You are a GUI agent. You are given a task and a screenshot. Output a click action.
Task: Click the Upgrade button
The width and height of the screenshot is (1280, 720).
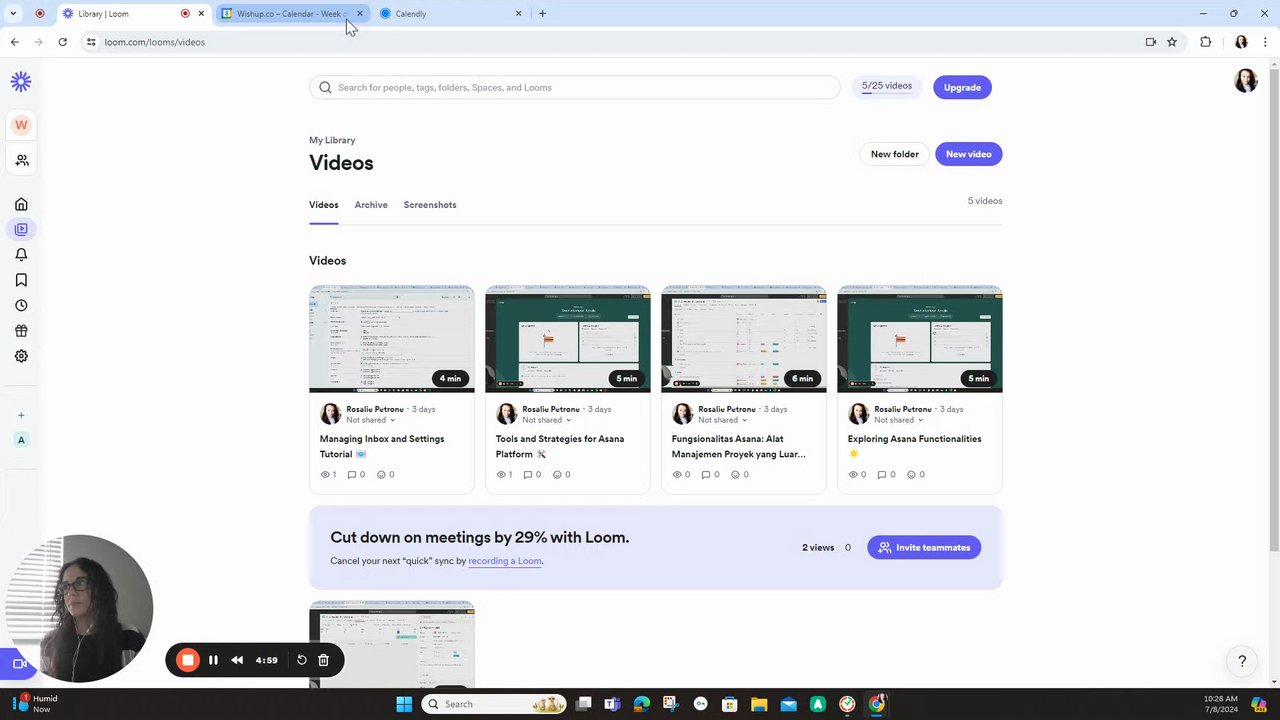(962, 87)
